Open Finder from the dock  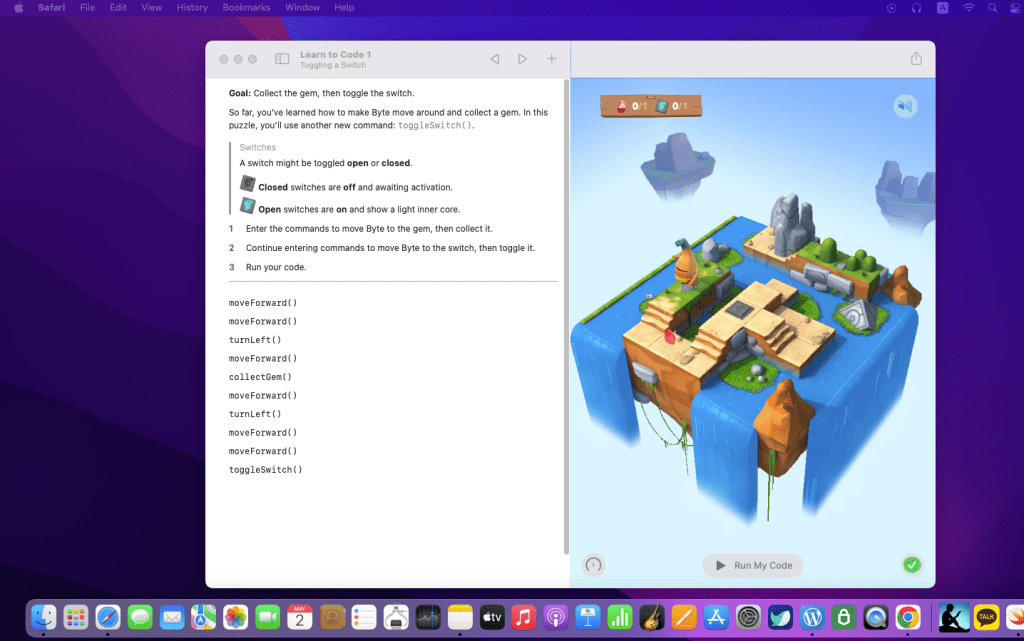coord(44,617)
